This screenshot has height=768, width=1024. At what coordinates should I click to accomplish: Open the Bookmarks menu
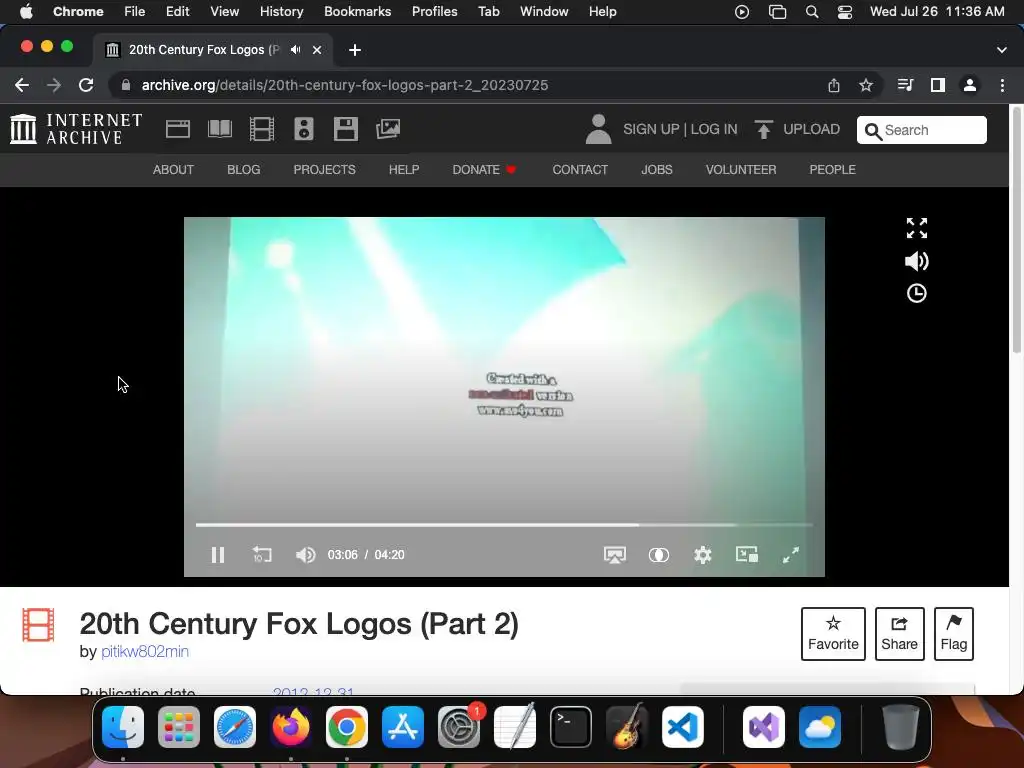[x=357, y=12]
